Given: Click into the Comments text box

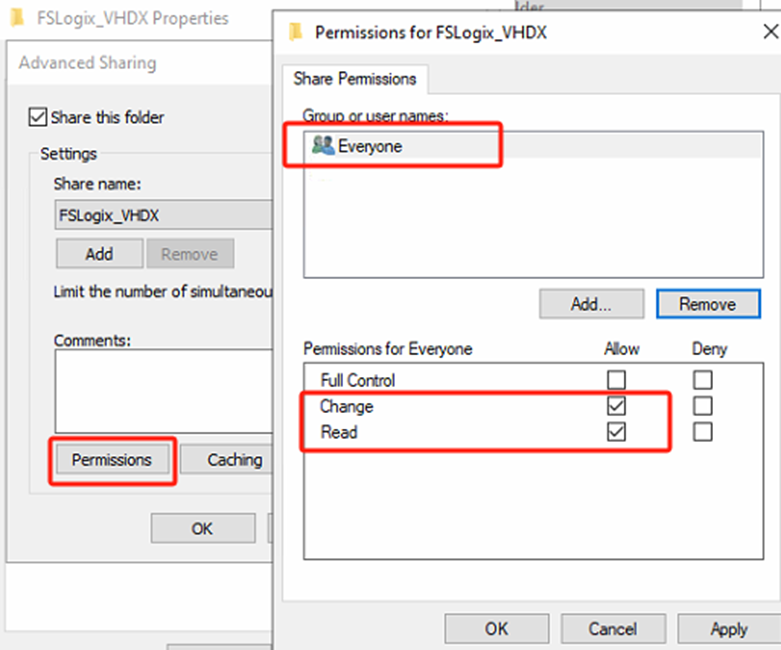Looking at the screenshot, I should [x=164, y=391].
